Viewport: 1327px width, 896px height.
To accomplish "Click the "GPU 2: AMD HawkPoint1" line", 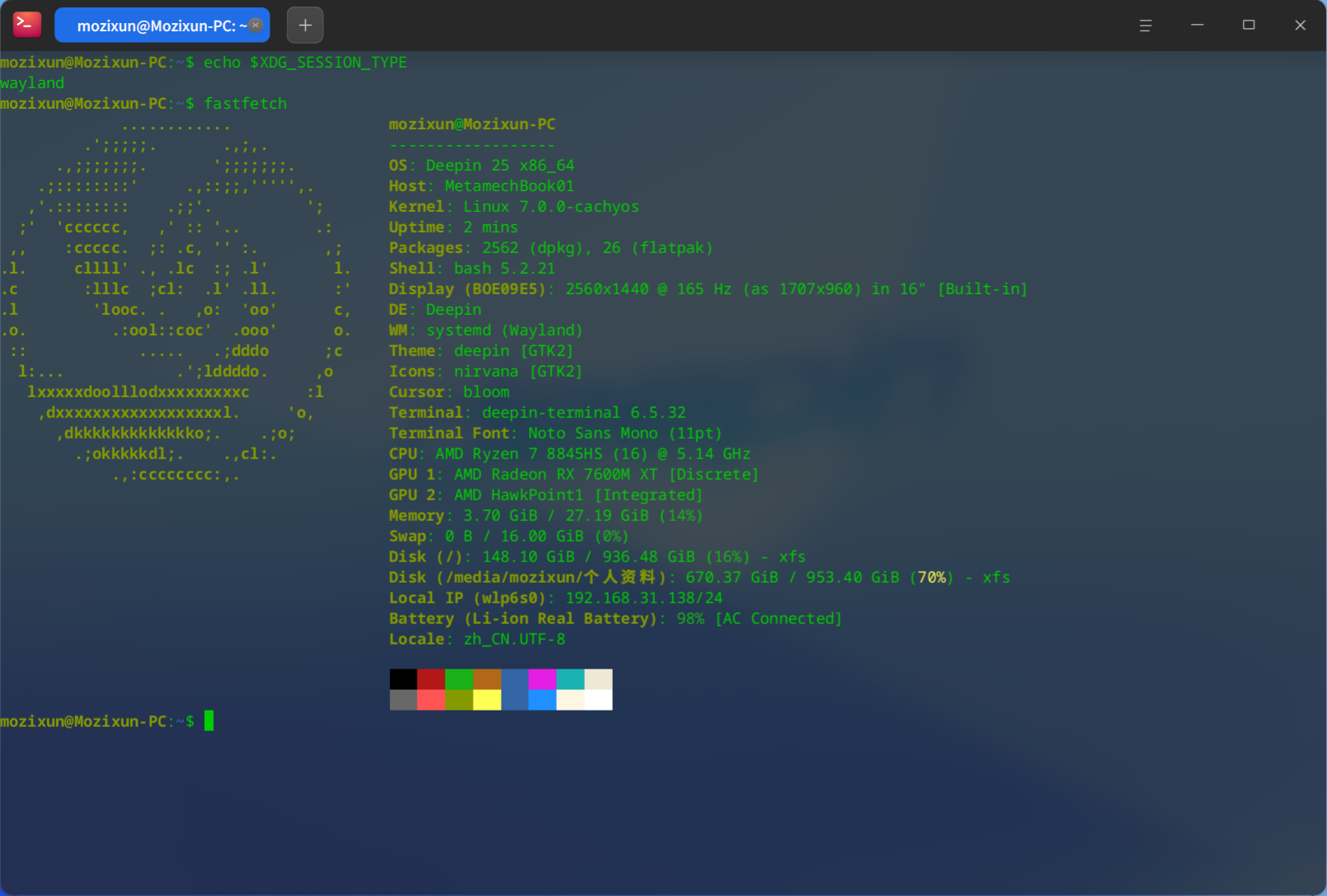I will (x=546, y=495).
